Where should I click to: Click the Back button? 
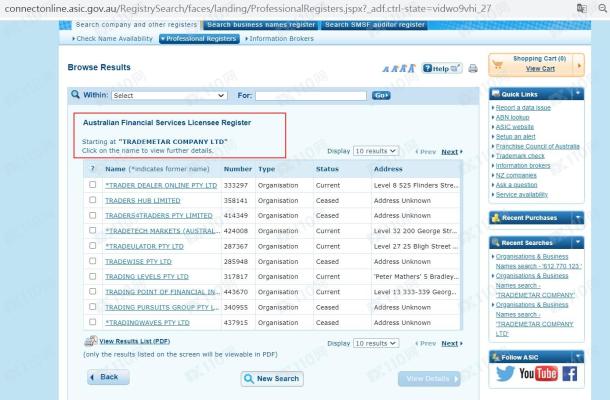click(x=108, y=377)
